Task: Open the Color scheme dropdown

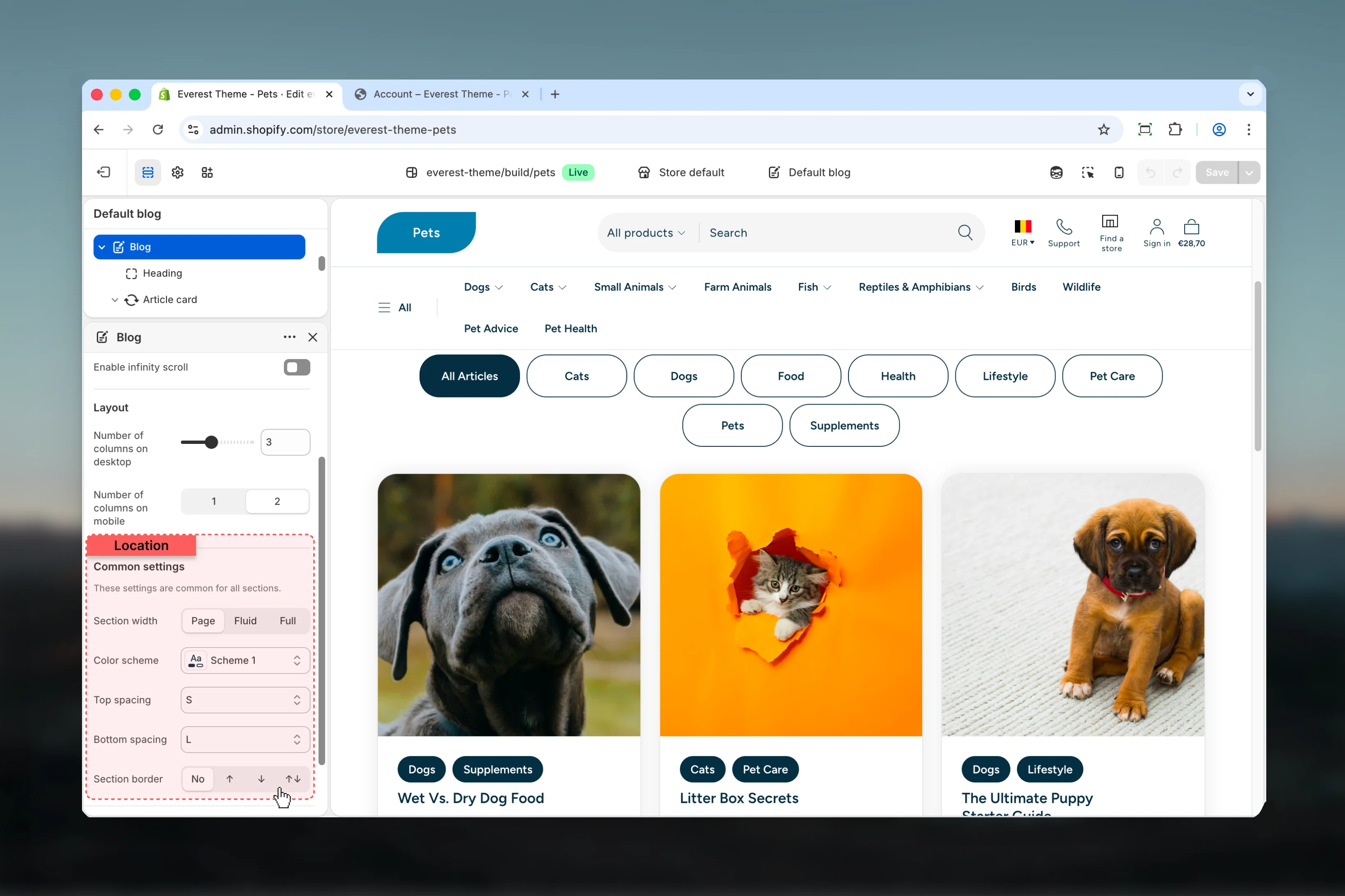Action: [245, 661]
